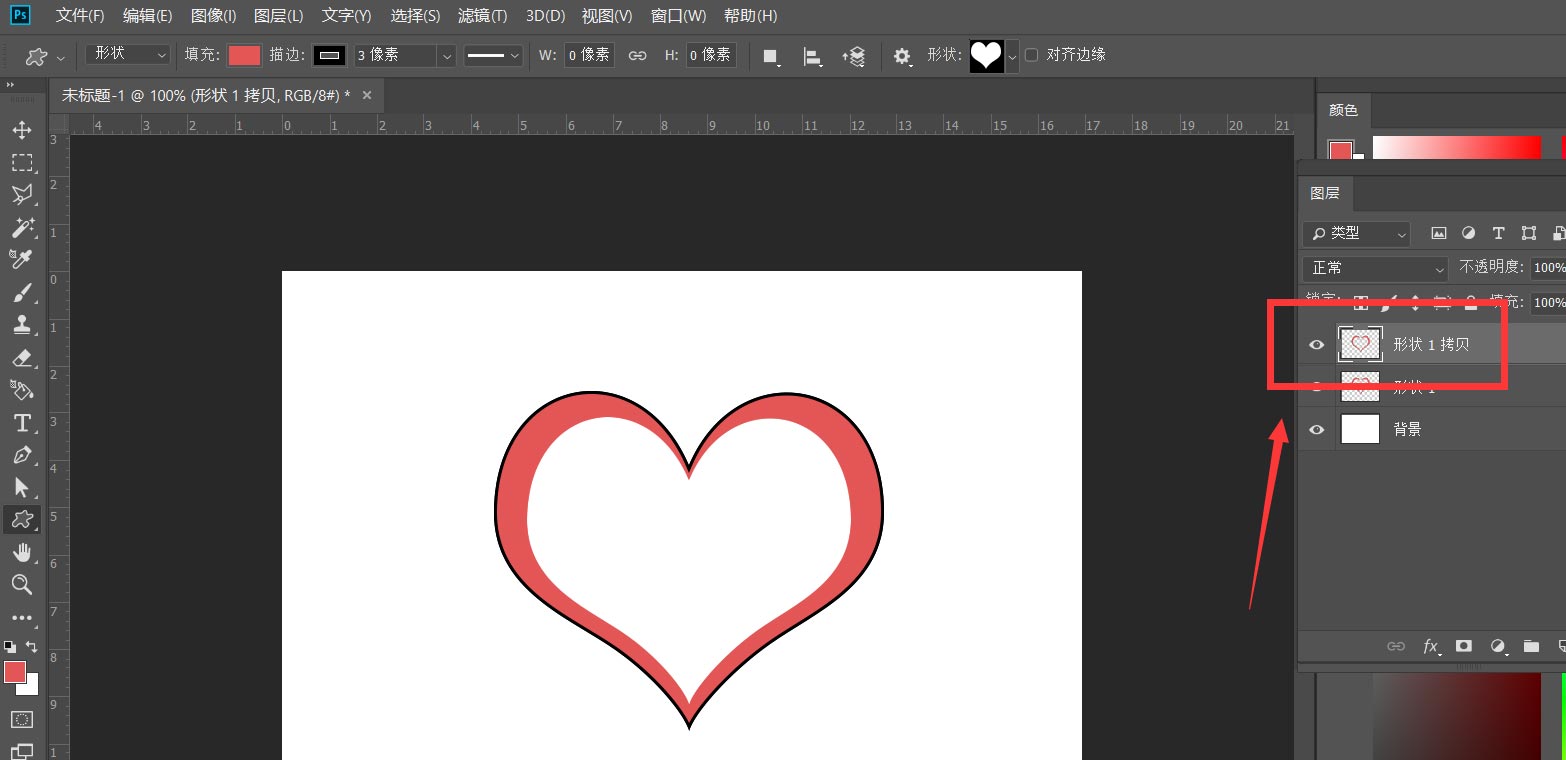
Task: Filter layers by adjustment layers icon
Action: [x=1468, y=233]
